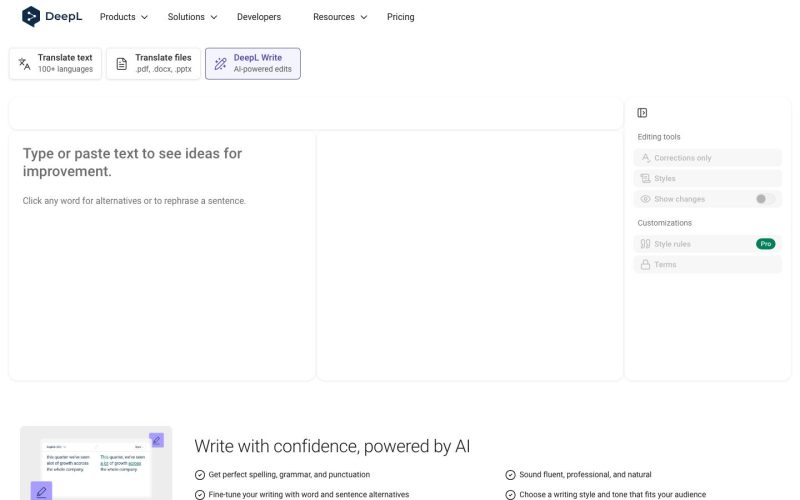Click the Show changes eye icon
The image size is (800, 500).
point(645,199)
